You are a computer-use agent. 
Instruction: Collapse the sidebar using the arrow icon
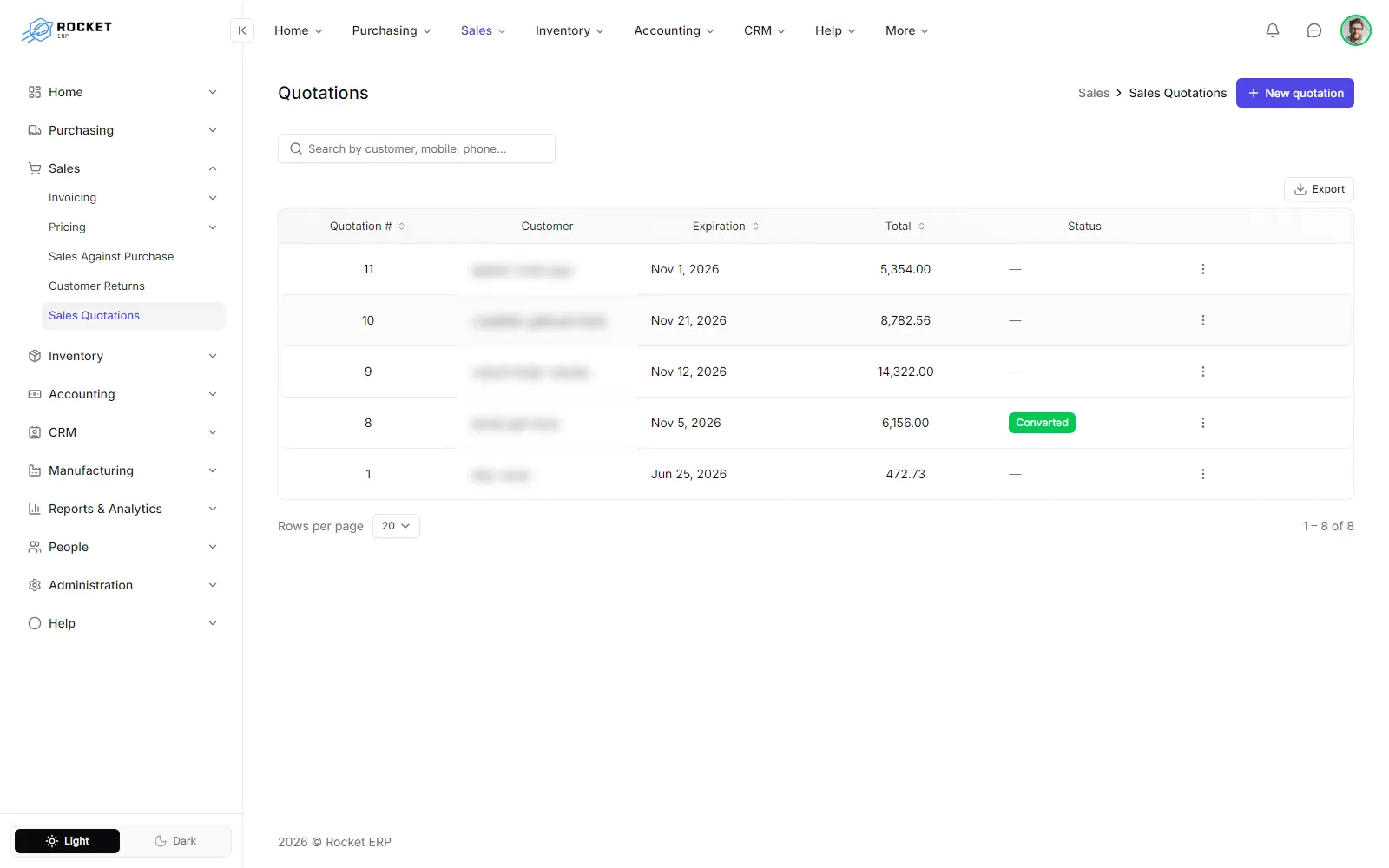(242, 30)
